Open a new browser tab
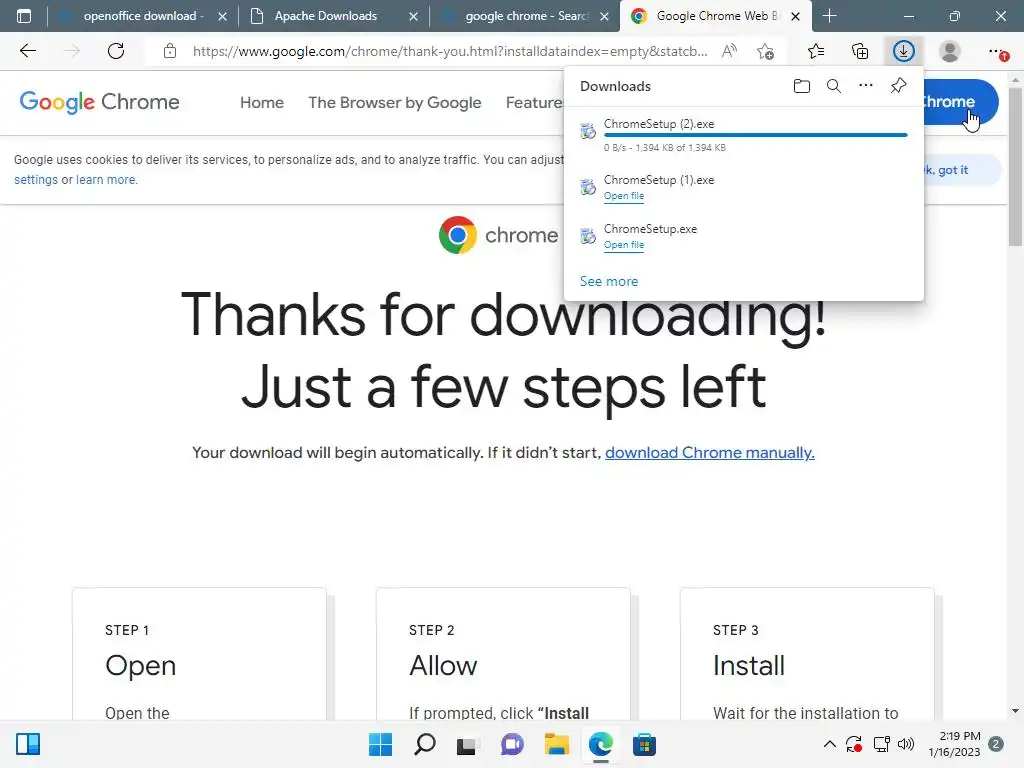This screenshot has width=1024, height=768. click(x=829, y=16)
